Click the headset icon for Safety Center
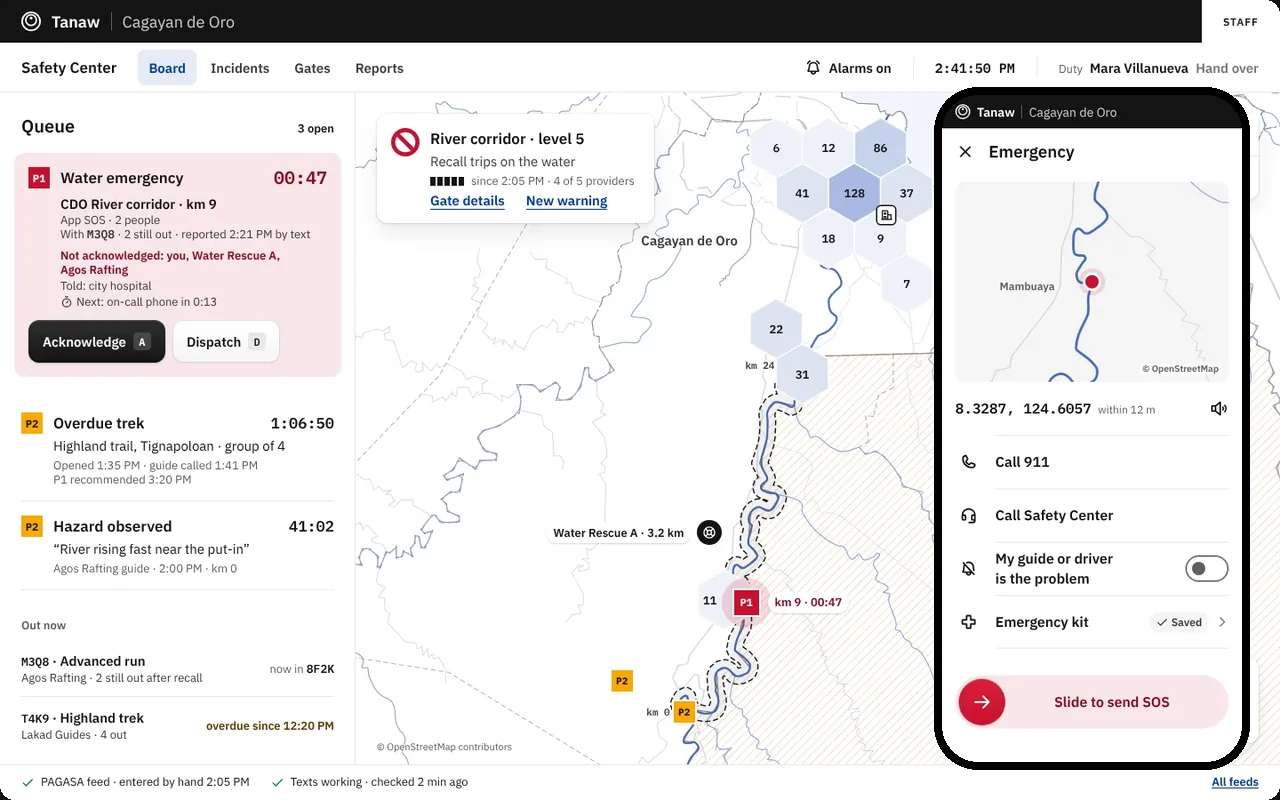 coord(968,515)
